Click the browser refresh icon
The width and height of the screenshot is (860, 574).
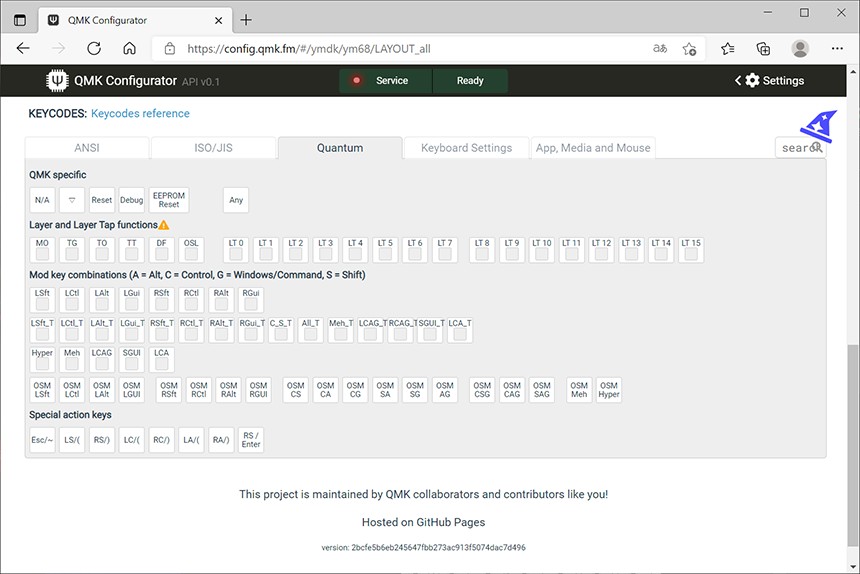pyautogui.click(x=94, y=48)
